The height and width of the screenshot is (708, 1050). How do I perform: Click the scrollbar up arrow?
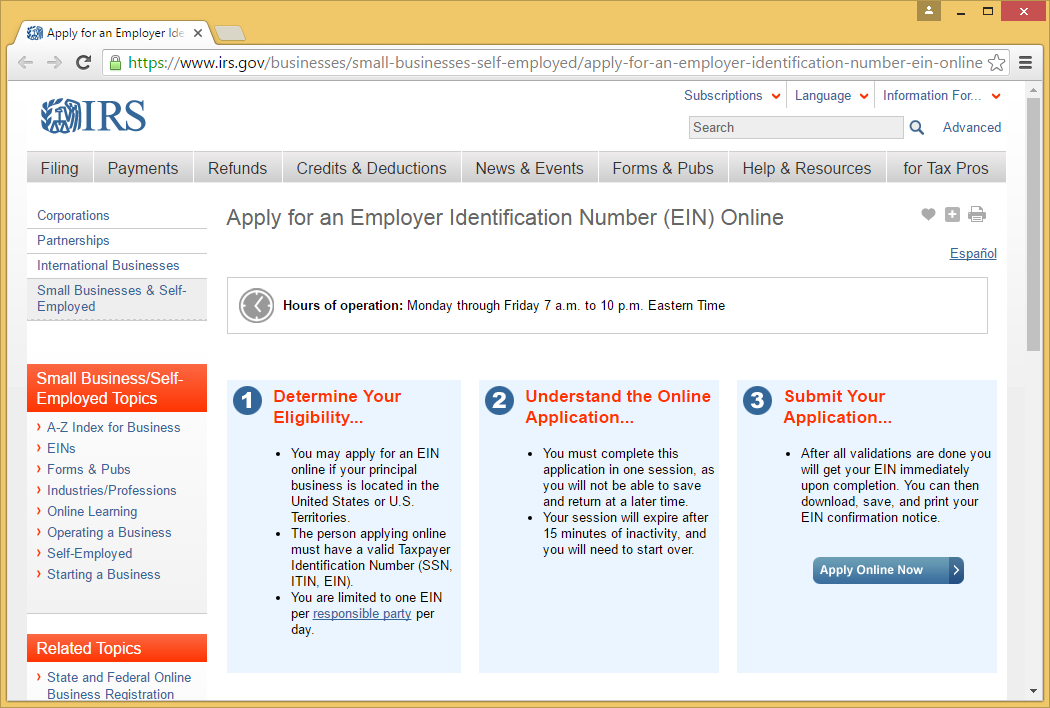point(1033,90)
